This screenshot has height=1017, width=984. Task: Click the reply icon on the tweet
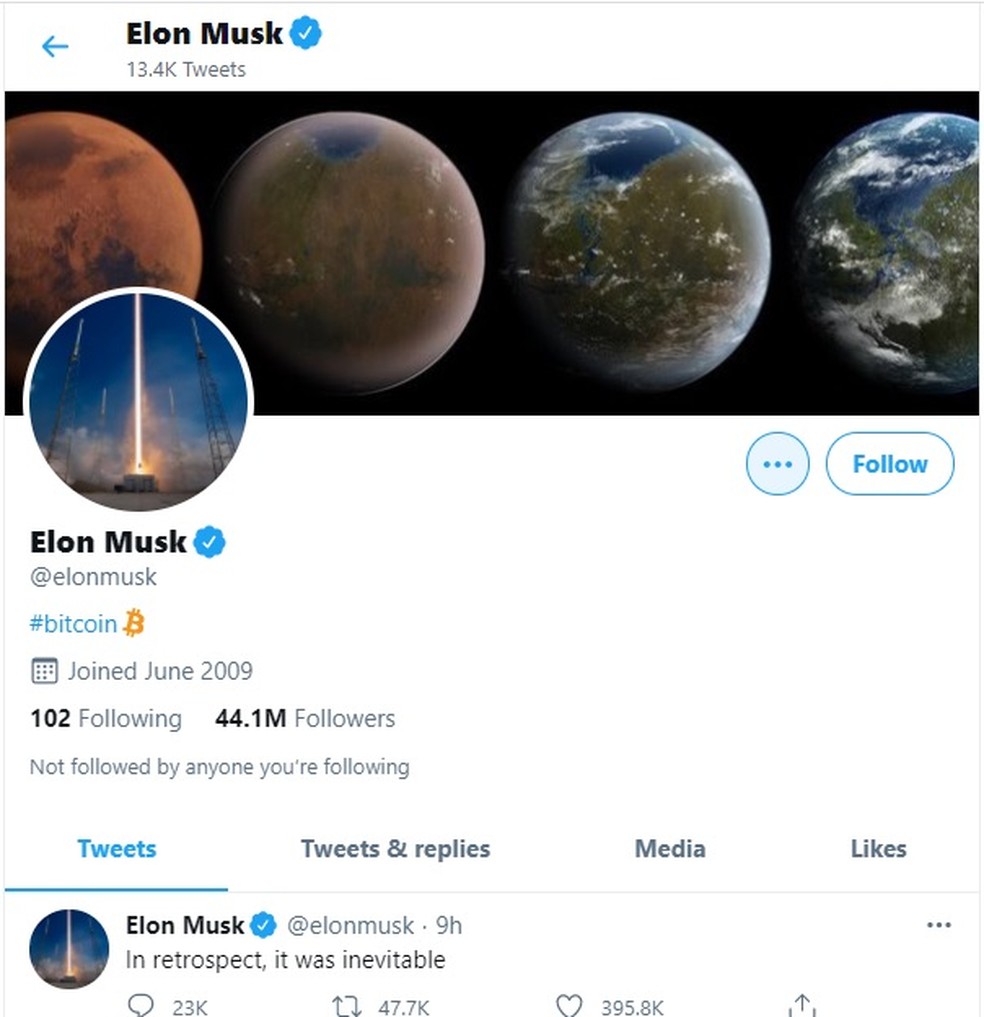(x=140, y=1005)
